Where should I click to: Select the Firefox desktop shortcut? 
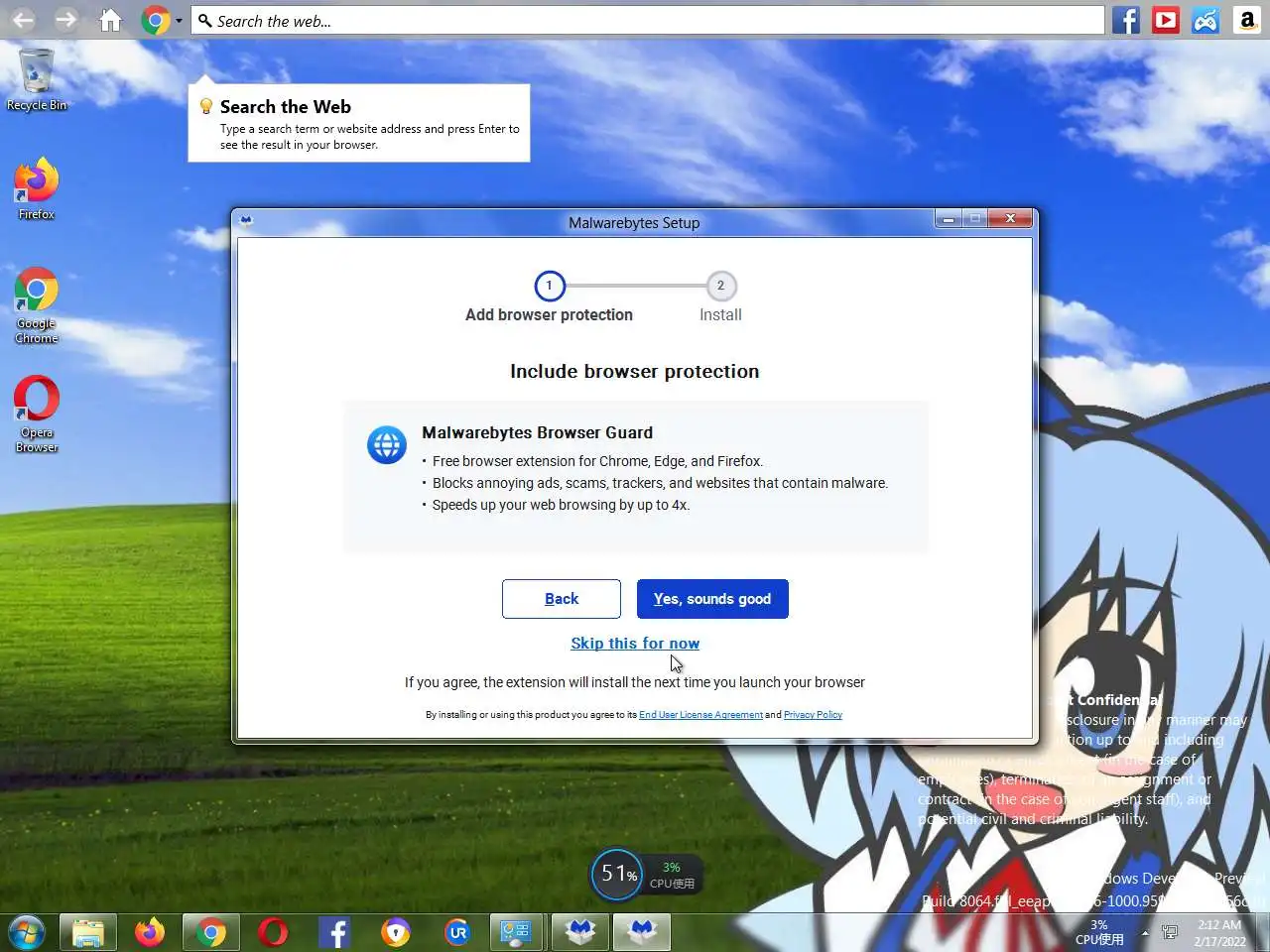37,188
